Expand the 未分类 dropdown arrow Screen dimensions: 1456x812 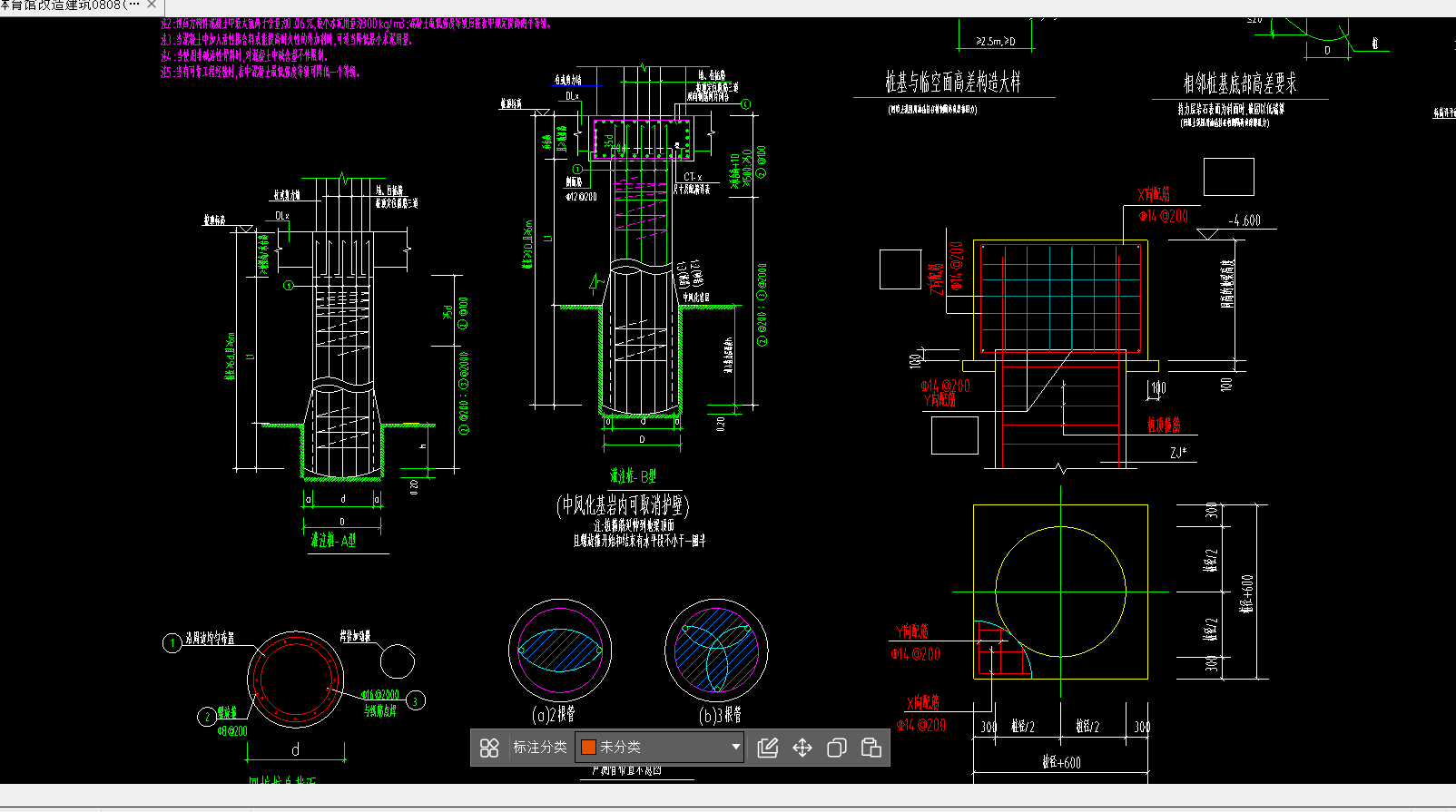(735, 748)
